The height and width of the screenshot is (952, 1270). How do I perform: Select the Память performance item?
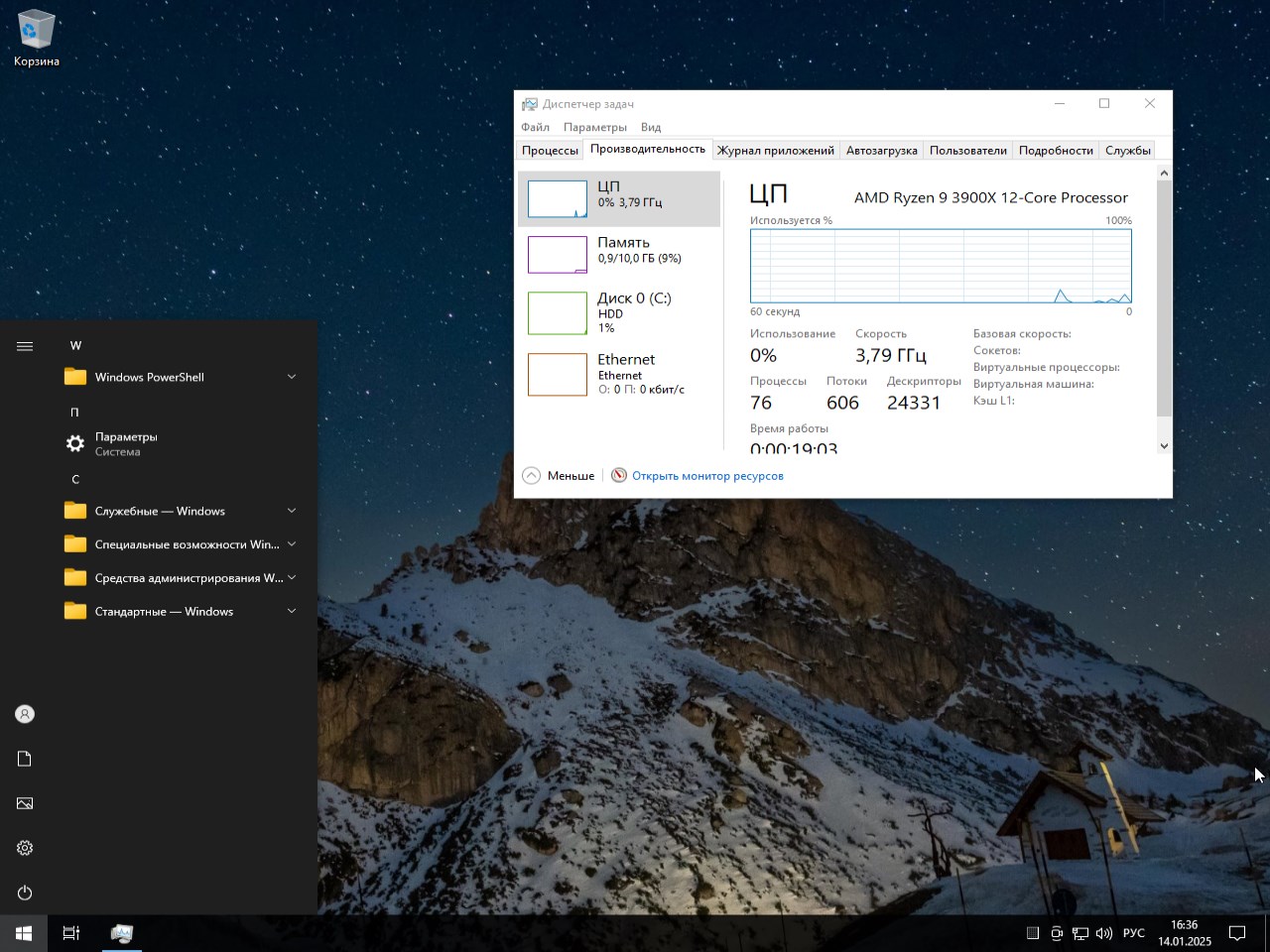coord(619,254)
